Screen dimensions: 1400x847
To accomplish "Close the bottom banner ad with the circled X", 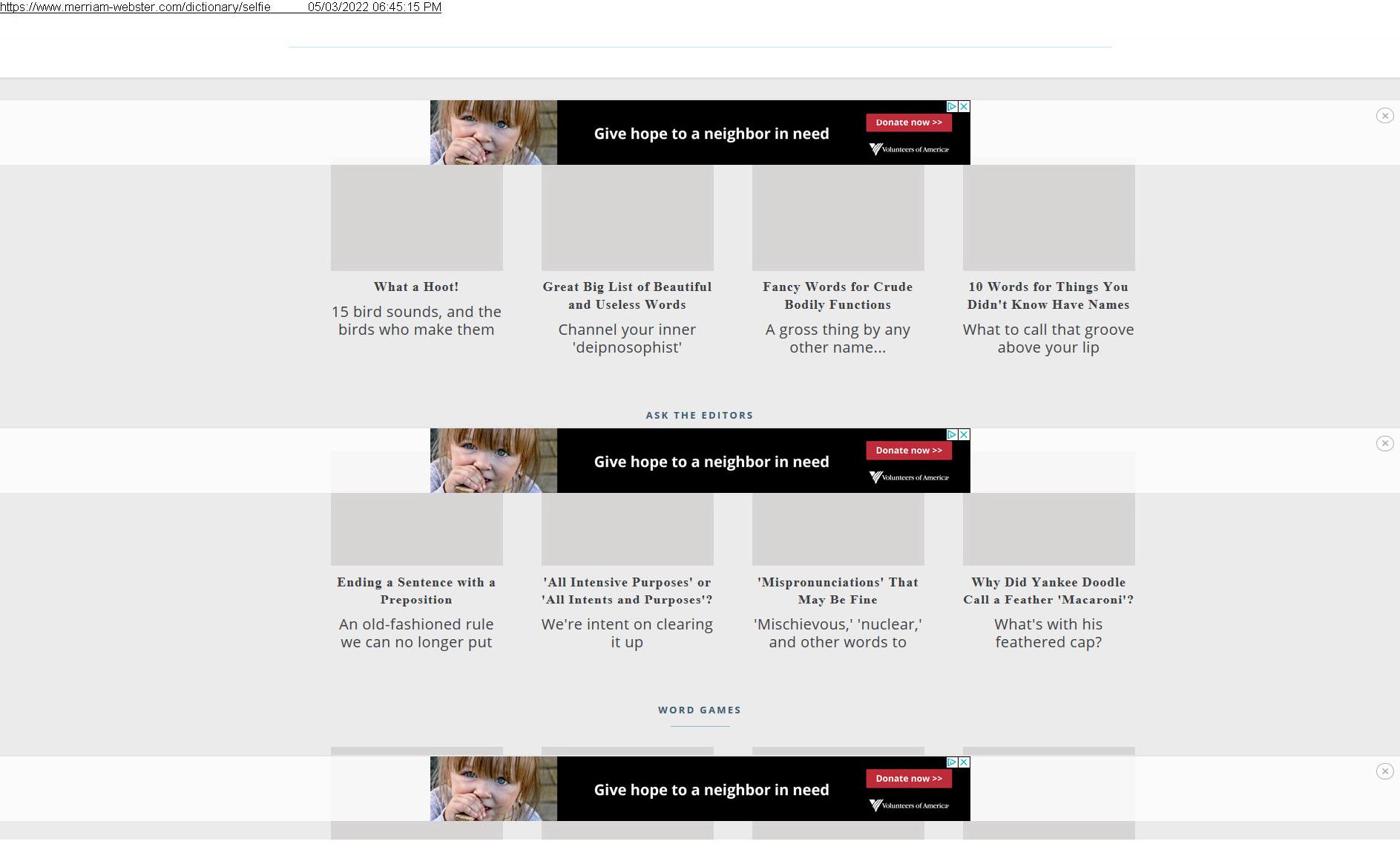I will (1384, 772).
